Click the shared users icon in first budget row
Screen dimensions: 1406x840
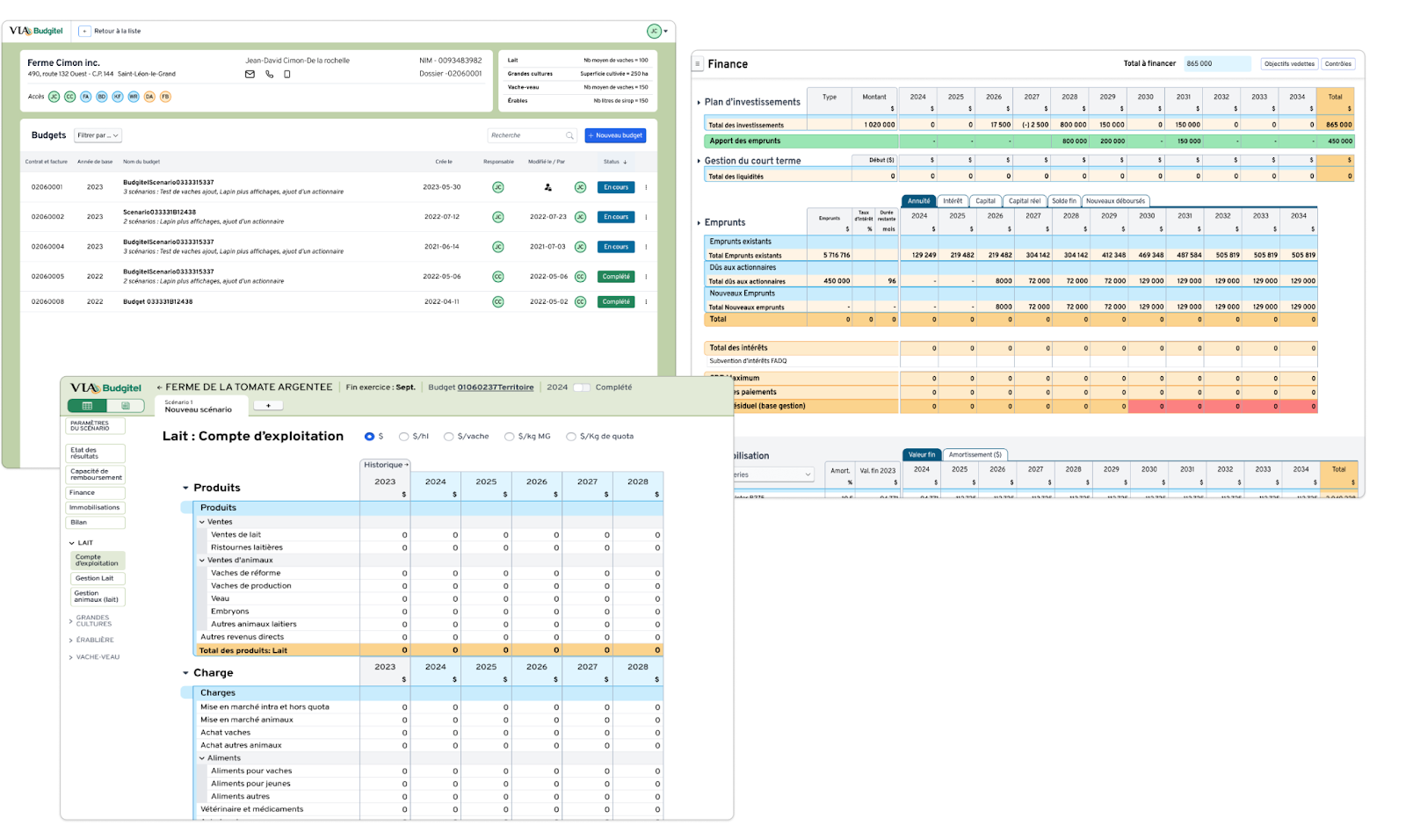click(548, 187)
